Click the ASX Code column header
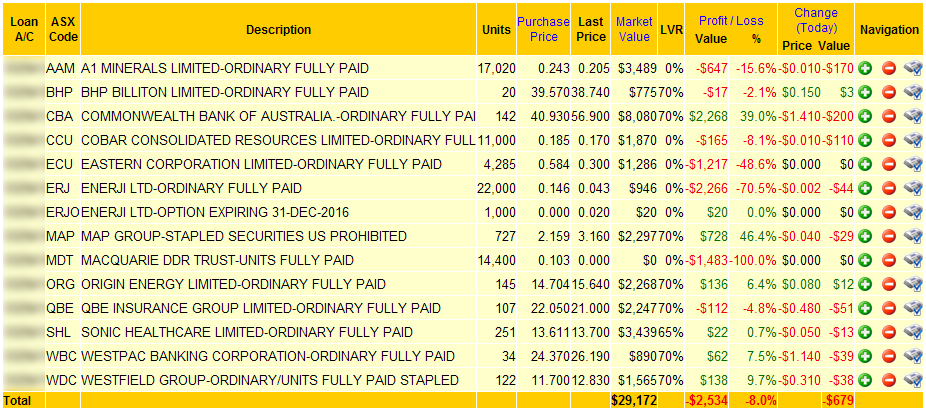926x411 pixels. [x=64, y=29]
